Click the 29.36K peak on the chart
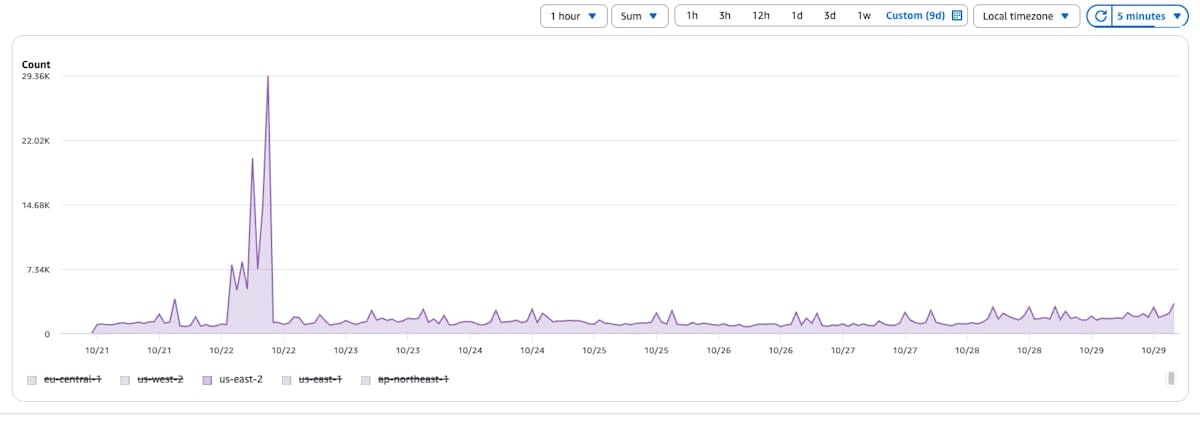The width and height of the screenshot is (1200, 423). click(x=268, y=77)
